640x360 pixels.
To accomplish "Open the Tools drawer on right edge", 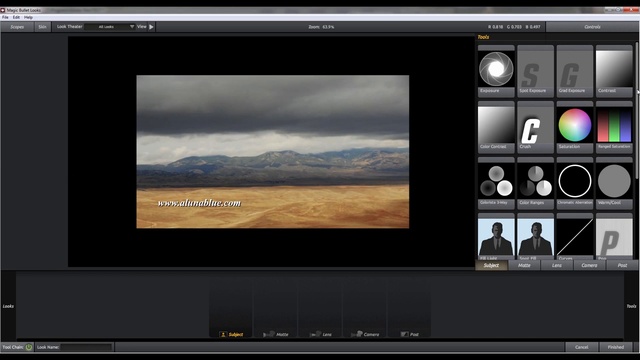I will [x=631, y=306].
